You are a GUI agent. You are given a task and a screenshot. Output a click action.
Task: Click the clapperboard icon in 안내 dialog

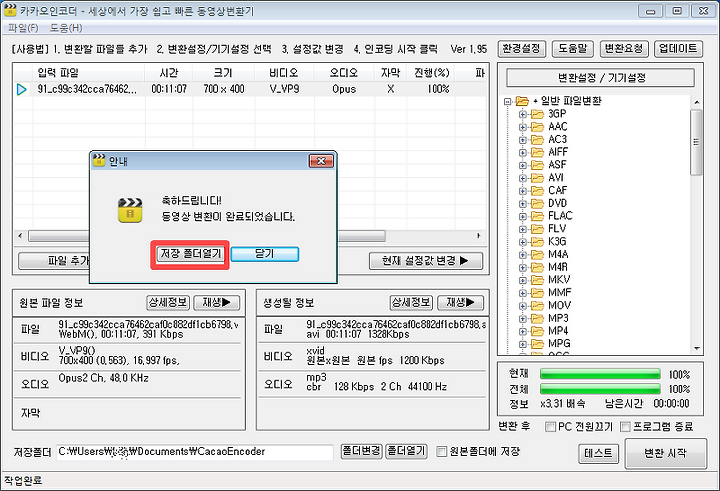point(130,210)
